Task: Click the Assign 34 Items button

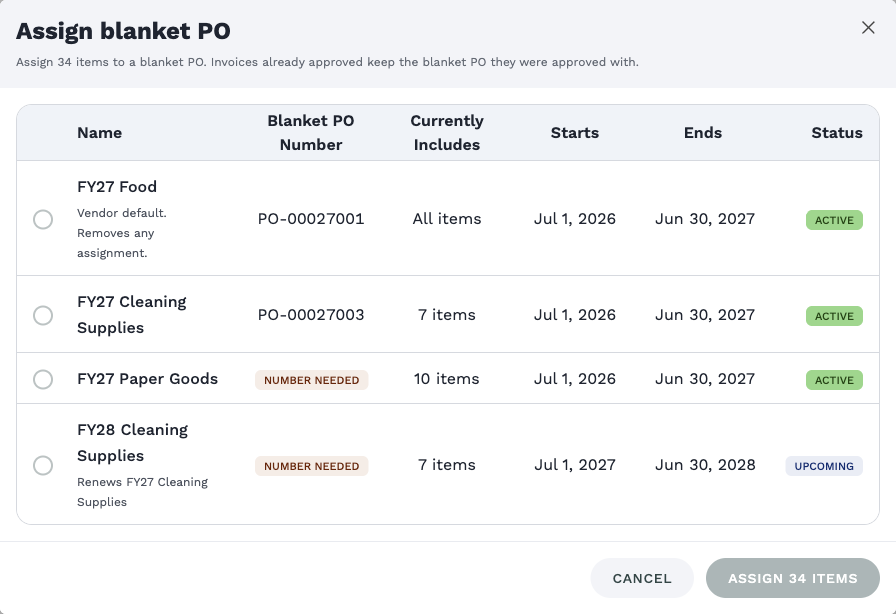Action: point(793,578)
